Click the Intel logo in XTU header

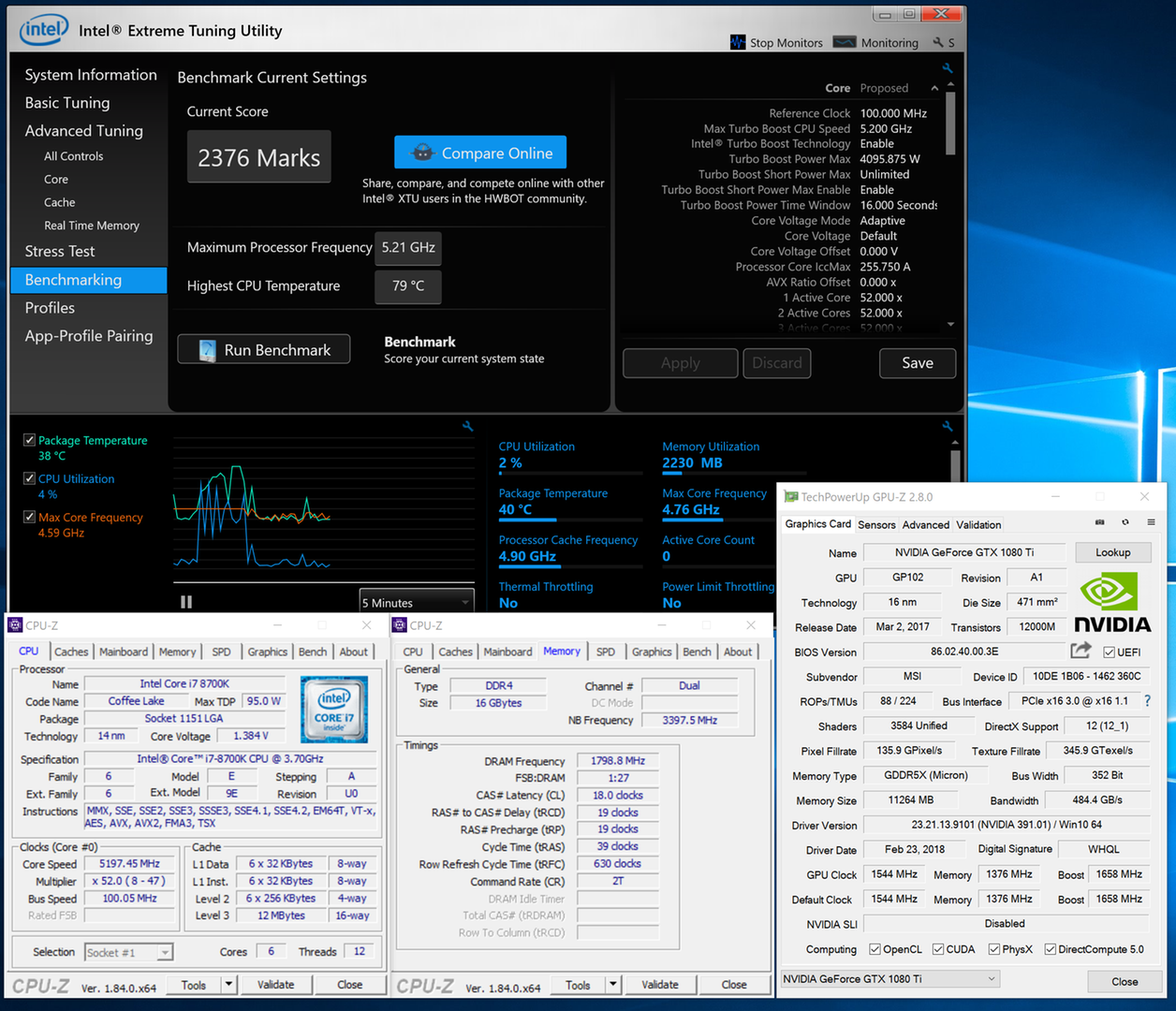(x=44, y=29)
